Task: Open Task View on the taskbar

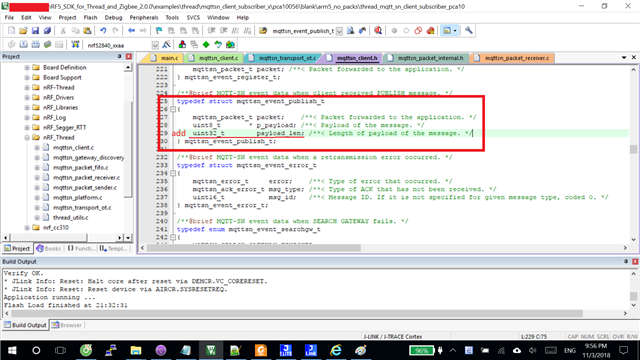Action: pyautogui.click(x=60, y=350)
